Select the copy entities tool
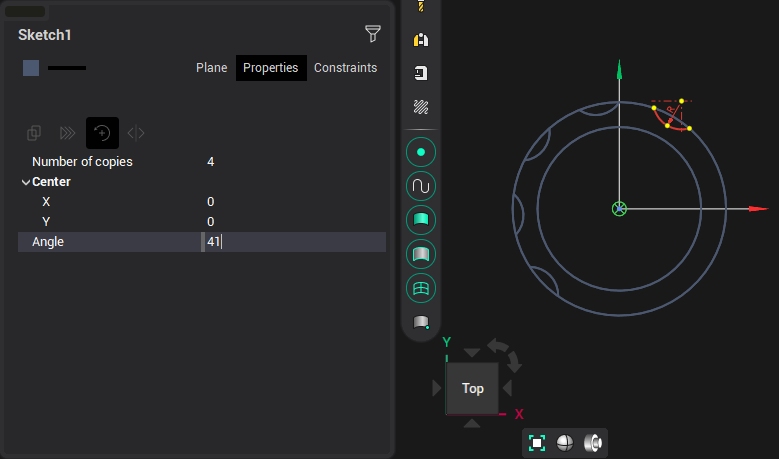The height and width of the screenshot is (459, 779). tap(34, 132)
